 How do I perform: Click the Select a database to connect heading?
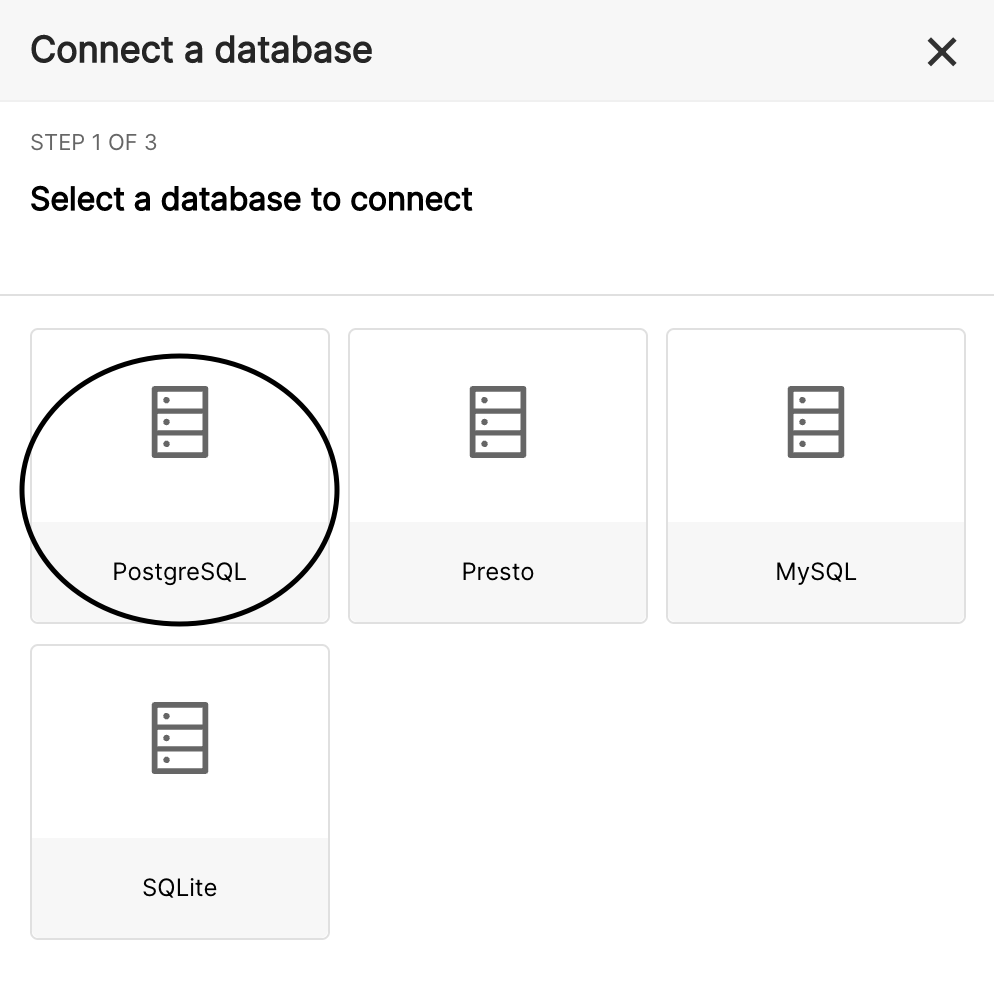[251, 199]
